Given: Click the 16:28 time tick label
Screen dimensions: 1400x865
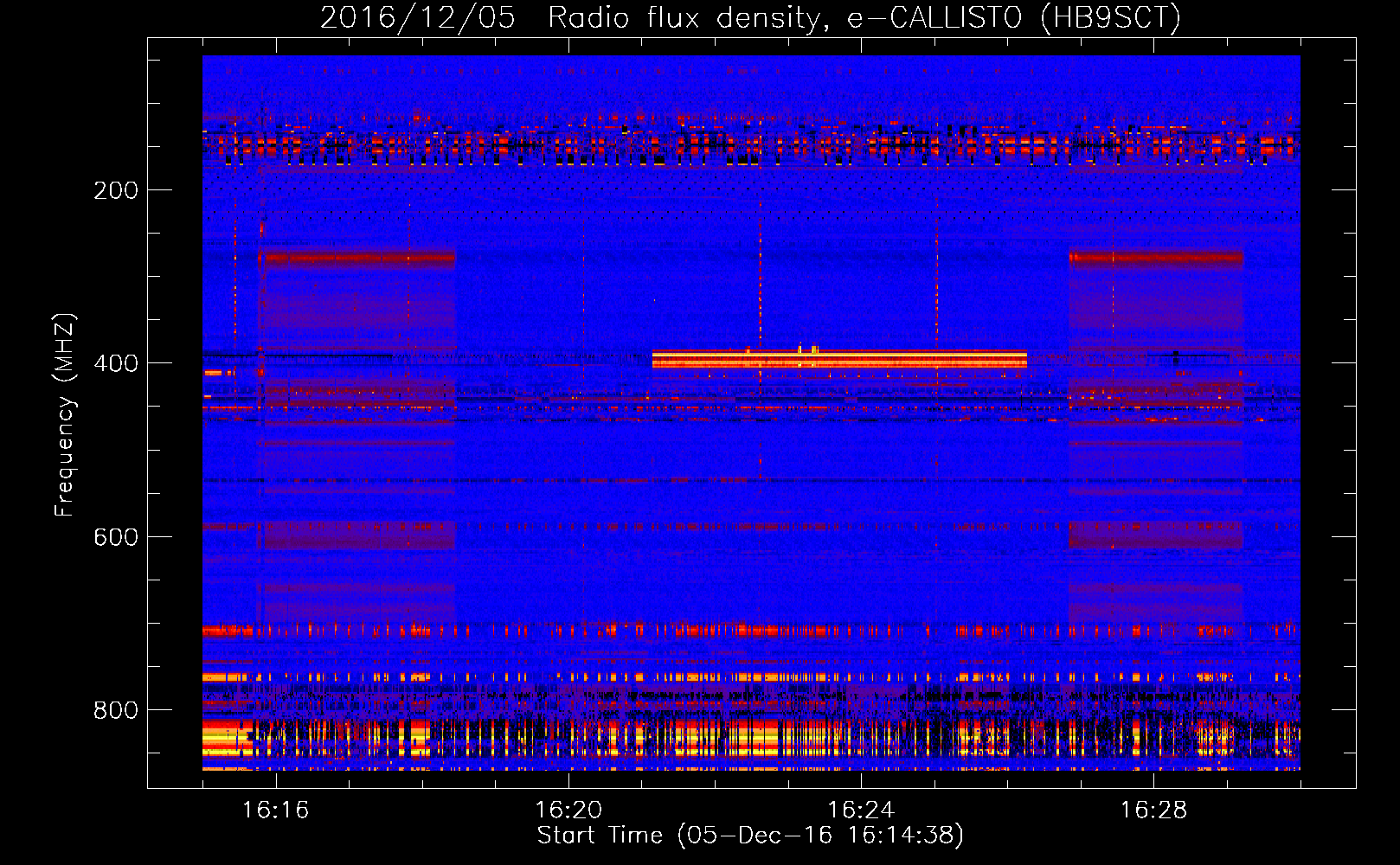Looking at the screenshot, I should (1153, 811).
